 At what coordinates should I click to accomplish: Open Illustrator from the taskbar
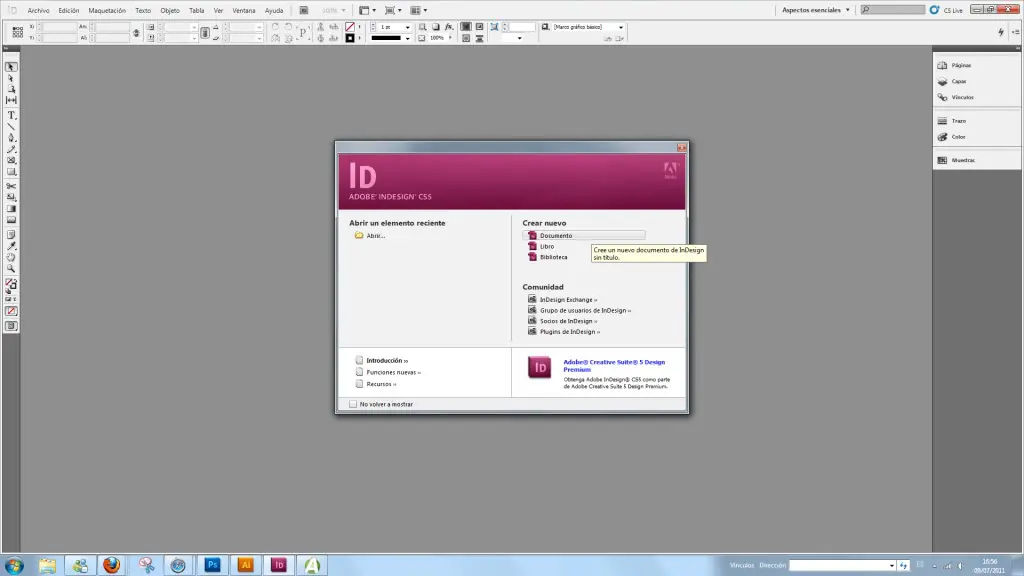click(246, 565)
